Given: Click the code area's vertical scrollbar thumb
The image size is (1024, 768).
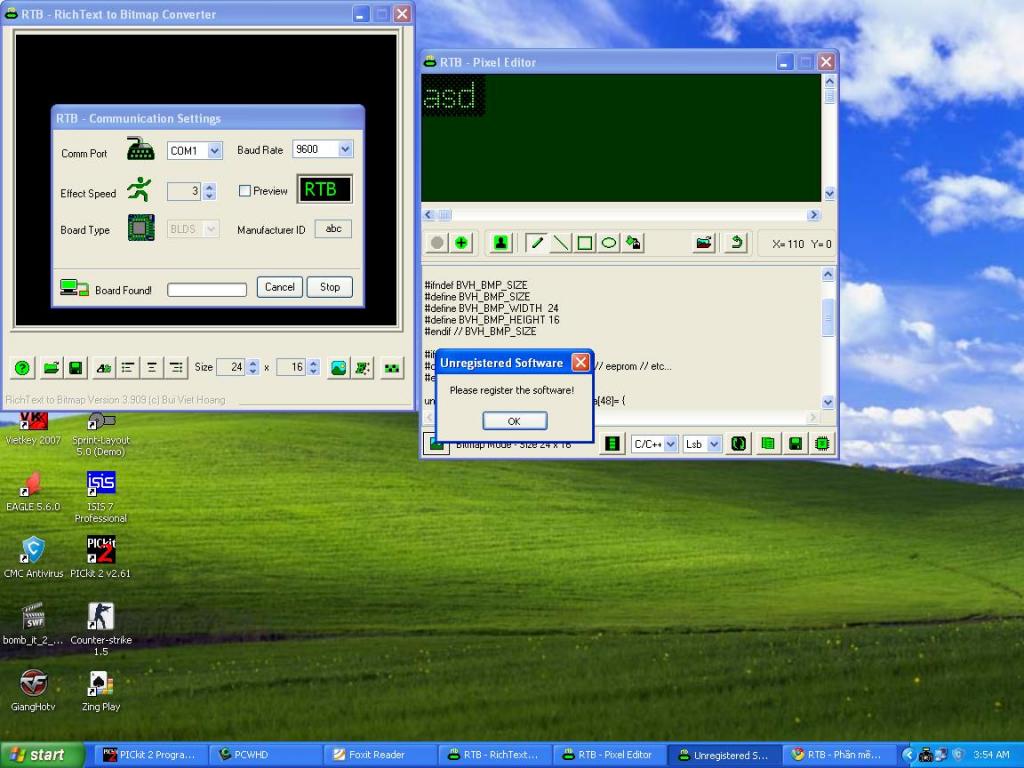Looking at the screenshot, I should (x=827, y=318).
